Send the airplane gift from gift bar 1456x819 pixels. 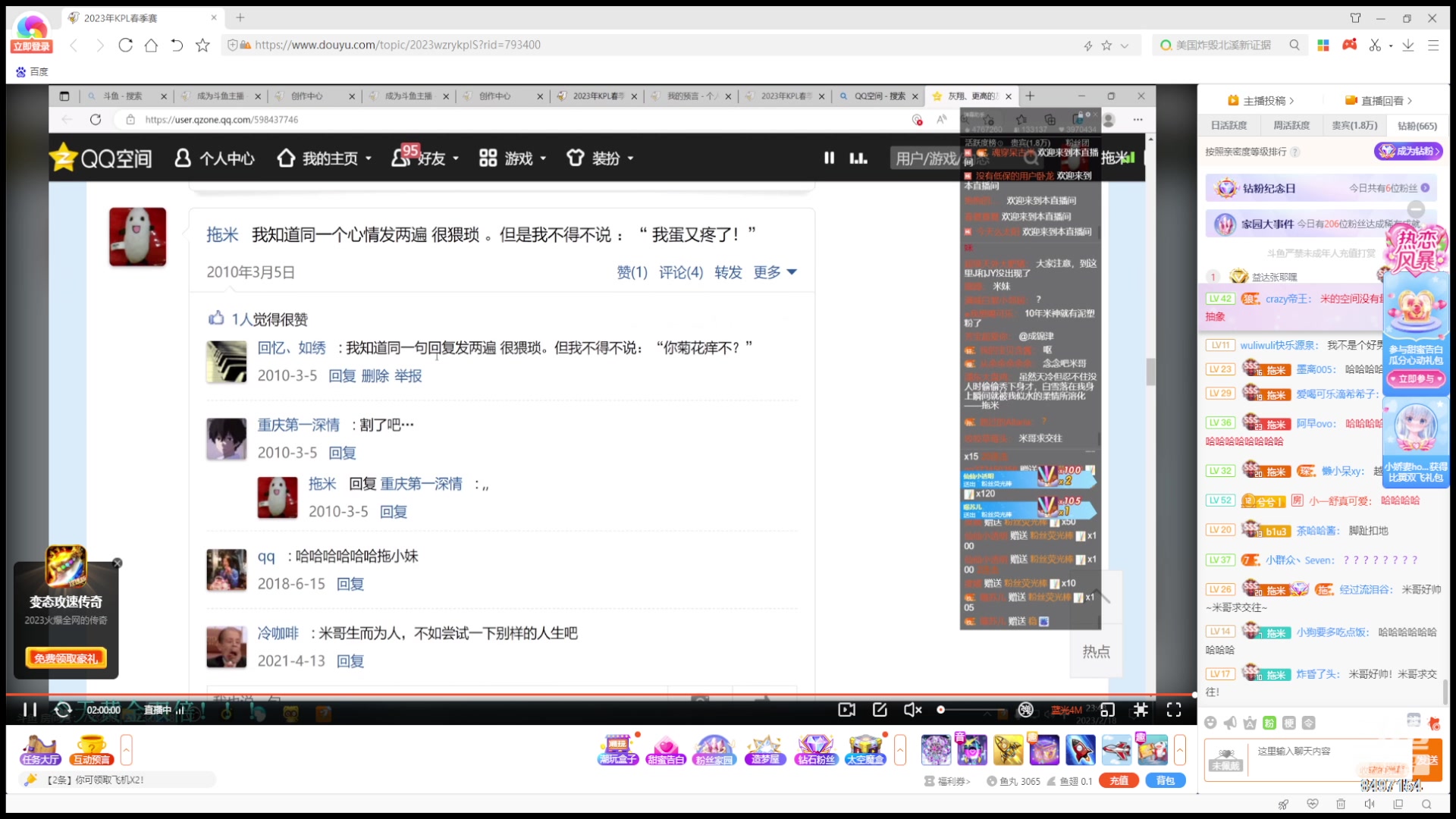[1116, 750]
